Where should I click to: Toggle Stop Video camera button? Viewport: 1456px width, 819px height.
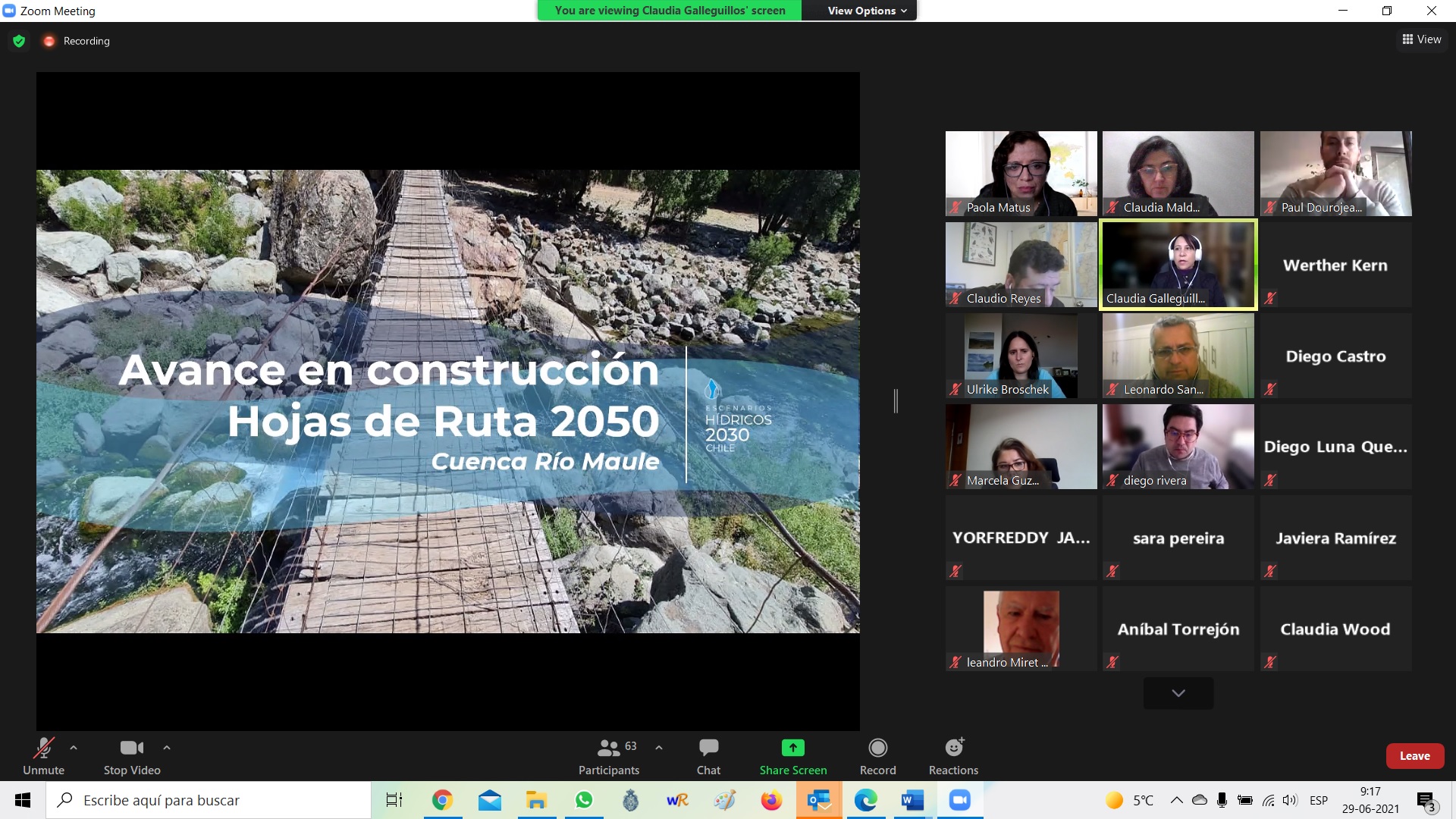pyautogui.click(x=131, y=748)
